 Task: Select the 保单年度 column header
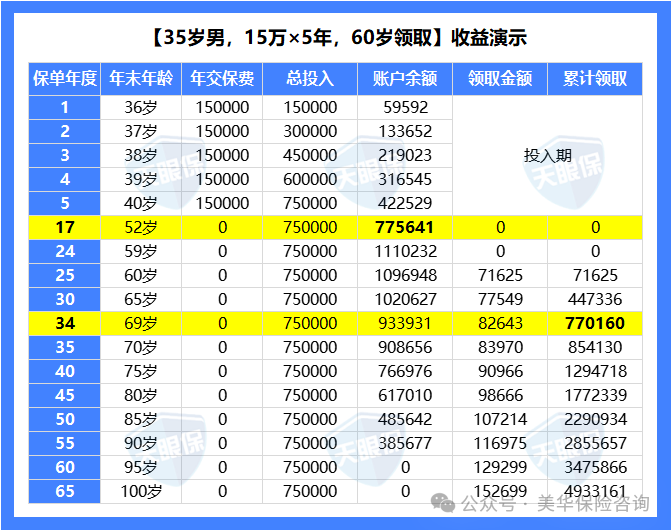[x=65, y=79]
